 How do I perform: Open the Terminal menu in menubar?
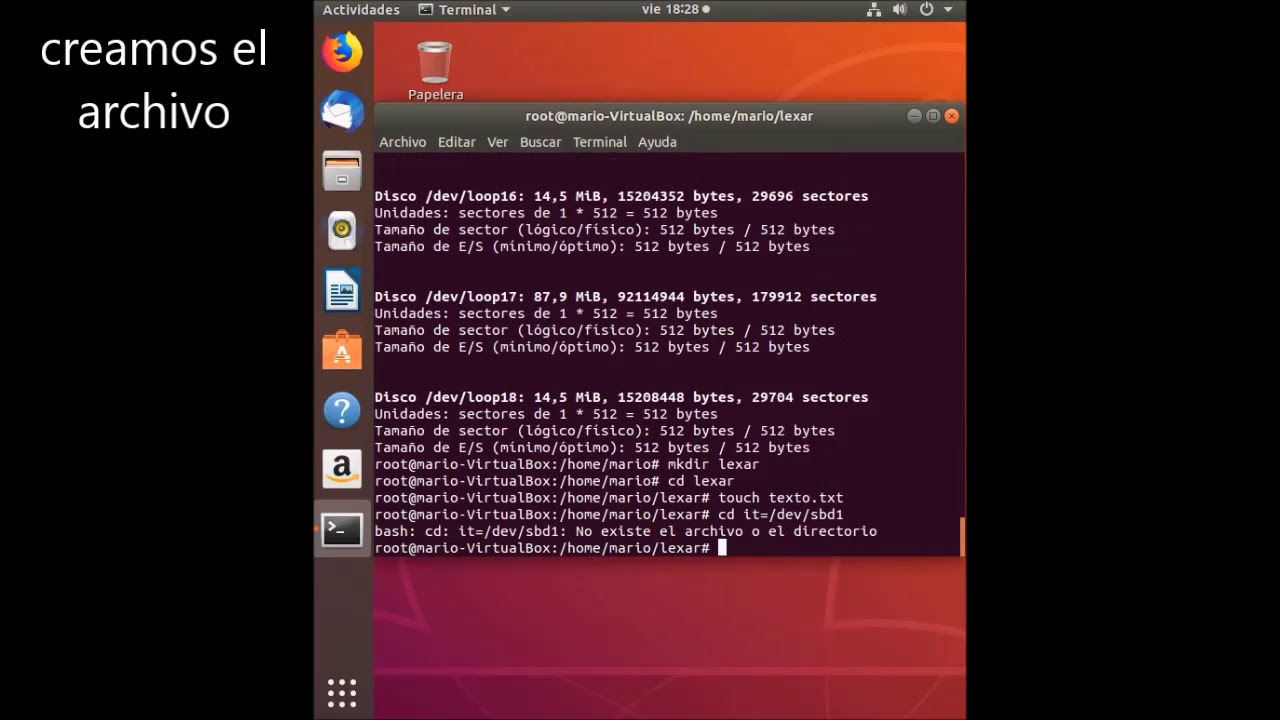point(599,142)
